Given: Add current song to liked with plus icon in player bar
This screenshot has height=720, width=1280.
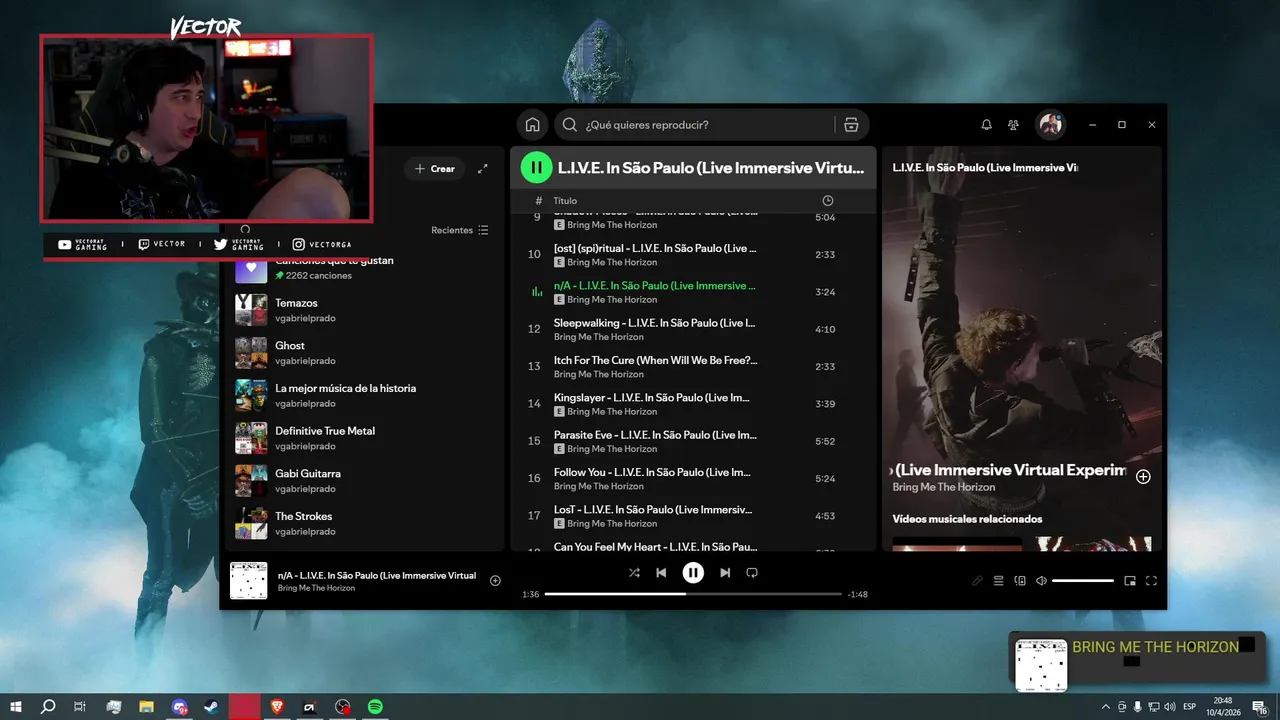Looking at the screenshot, I should pyautogui.click(x=495, y=581).
